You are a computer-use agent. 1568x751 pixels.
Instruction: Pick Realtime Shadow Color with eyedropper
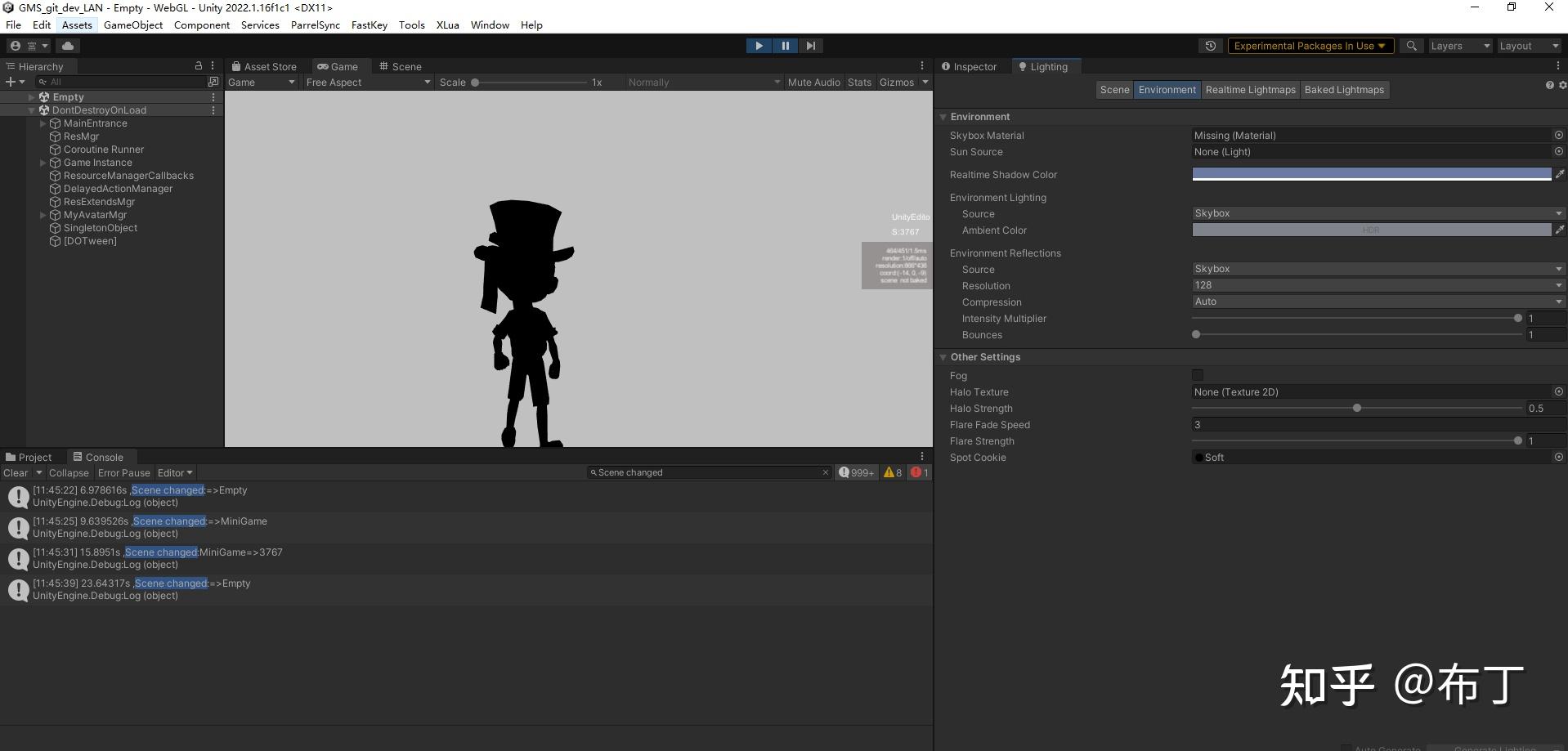[x=1561, y=173]
